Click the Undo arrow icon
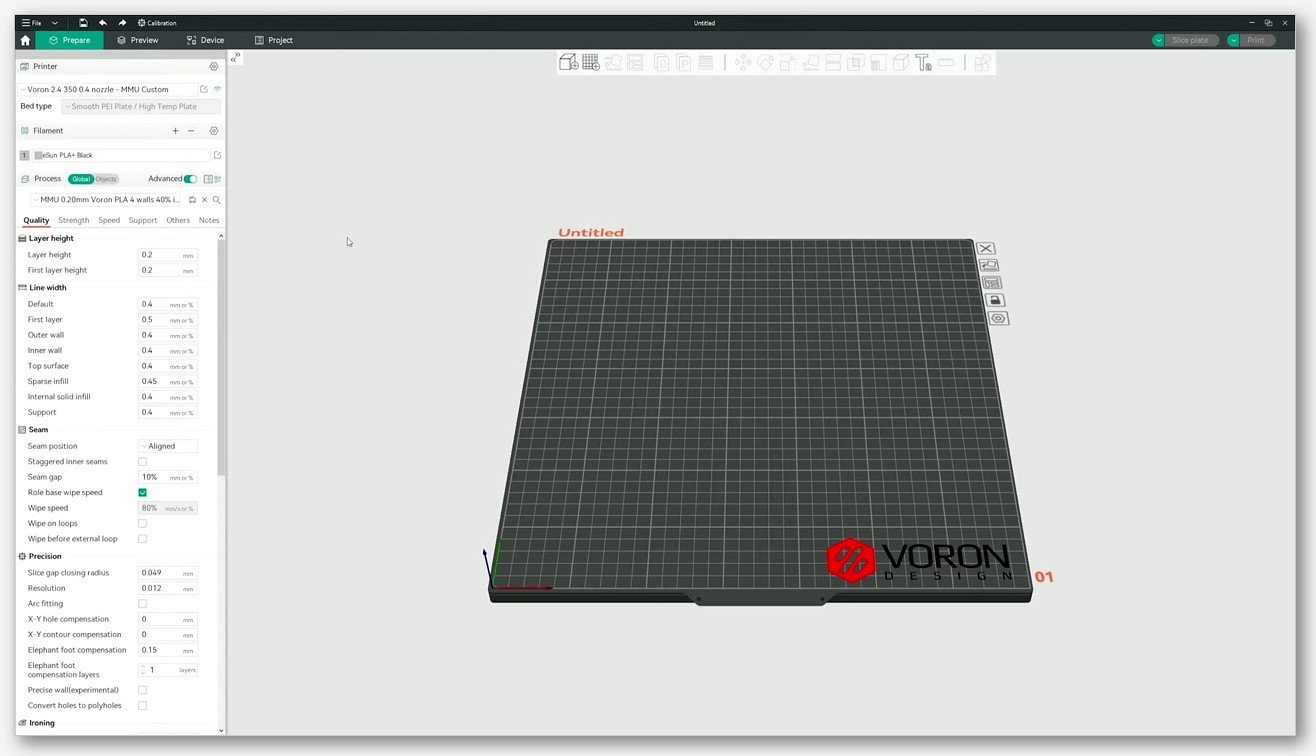 102,22
